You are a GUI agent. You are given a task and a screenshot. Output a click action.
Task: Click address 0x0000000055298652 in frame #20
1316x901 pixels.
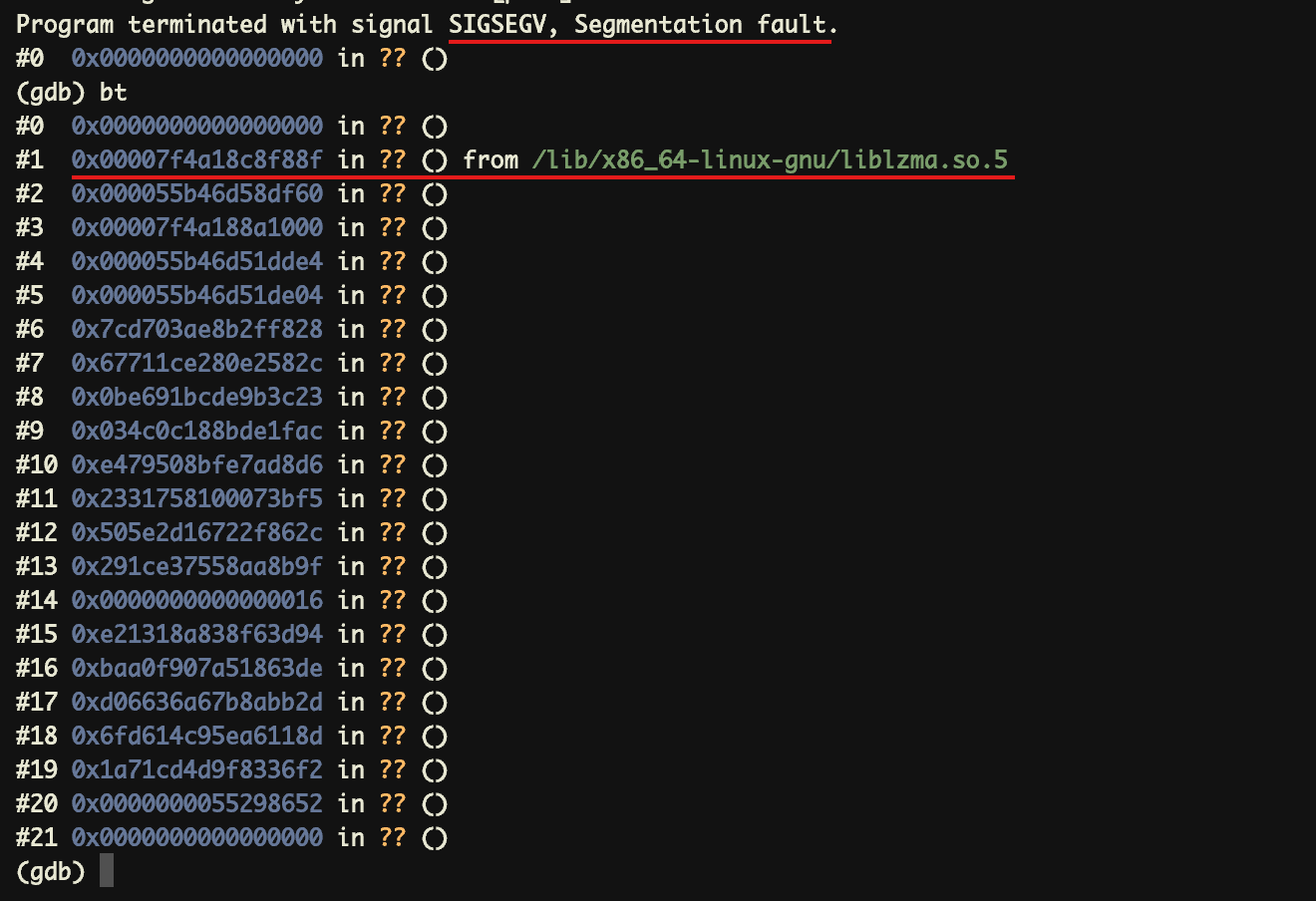(x=196, y=803)
